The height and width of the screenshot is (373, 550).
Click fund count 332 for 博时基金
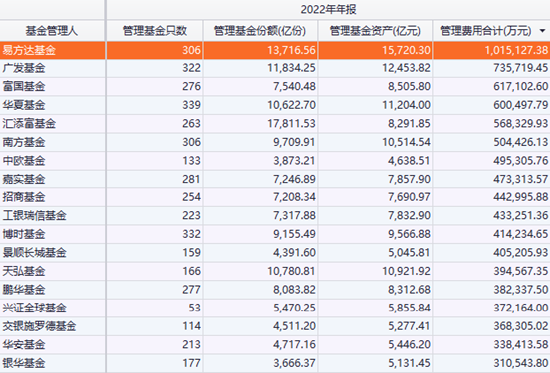click(x=192, y=234)
